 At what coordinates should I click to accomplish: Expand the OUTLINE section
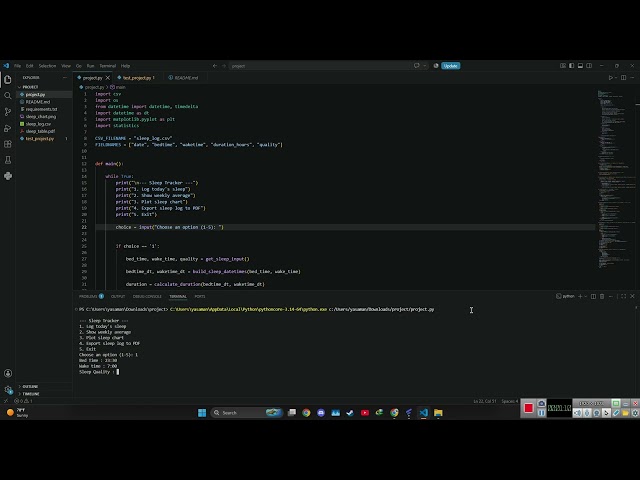pos(28,387)
